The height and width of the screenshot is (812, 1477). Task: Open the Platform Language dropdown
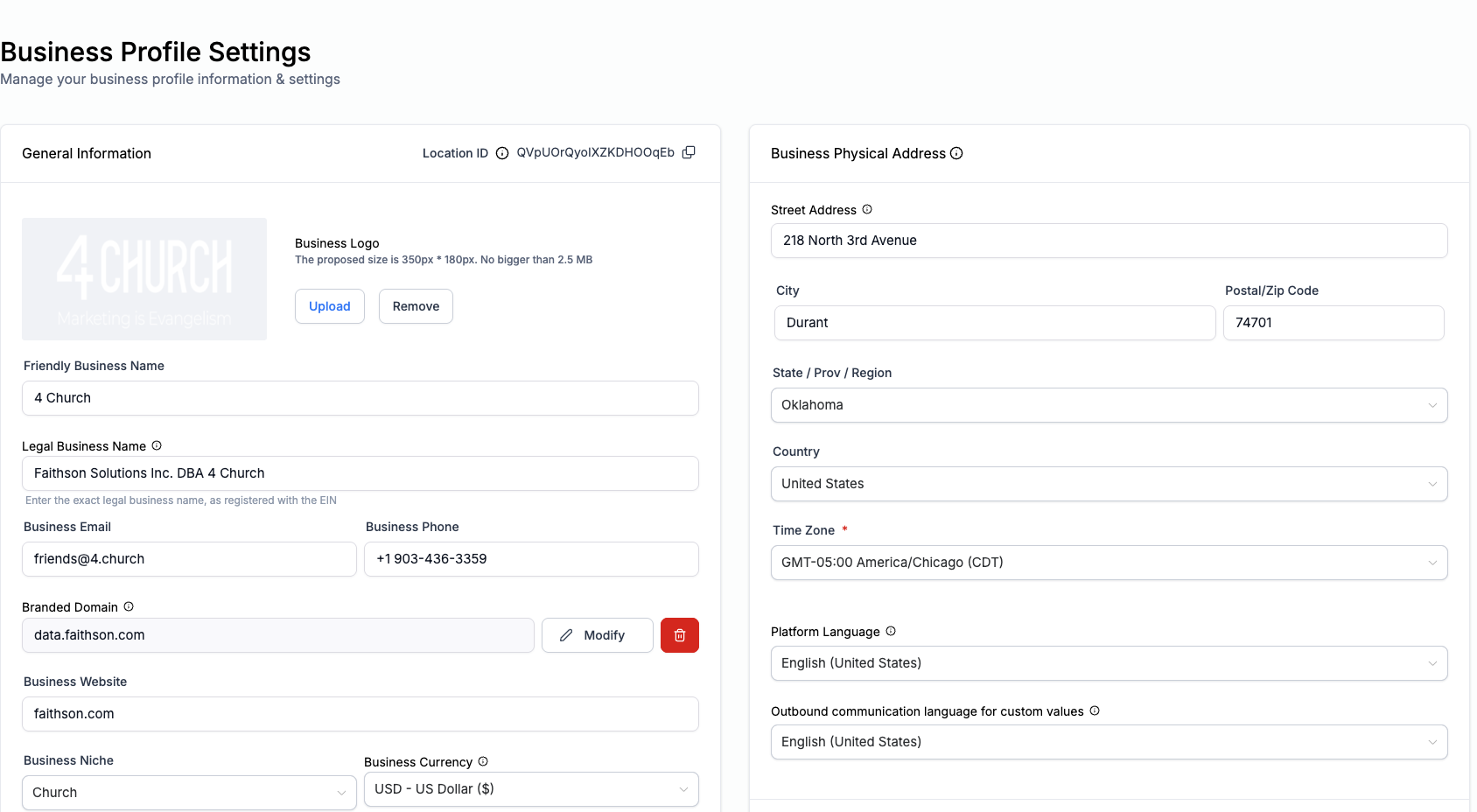point(1109,663)
